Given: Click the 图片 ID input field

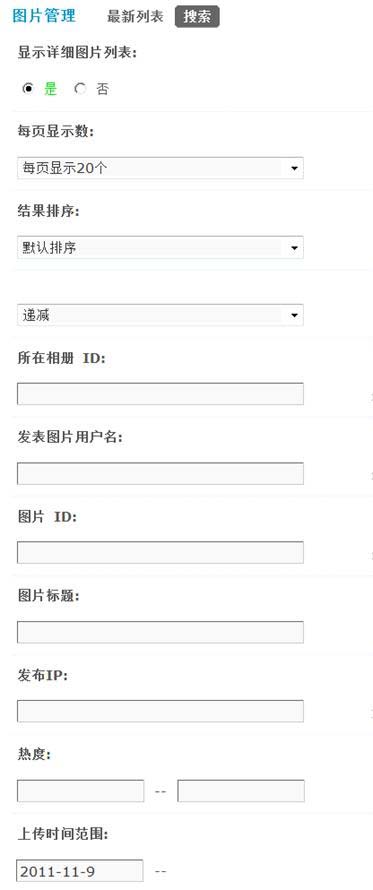Looking at the screenshot, I should (160, 552).
